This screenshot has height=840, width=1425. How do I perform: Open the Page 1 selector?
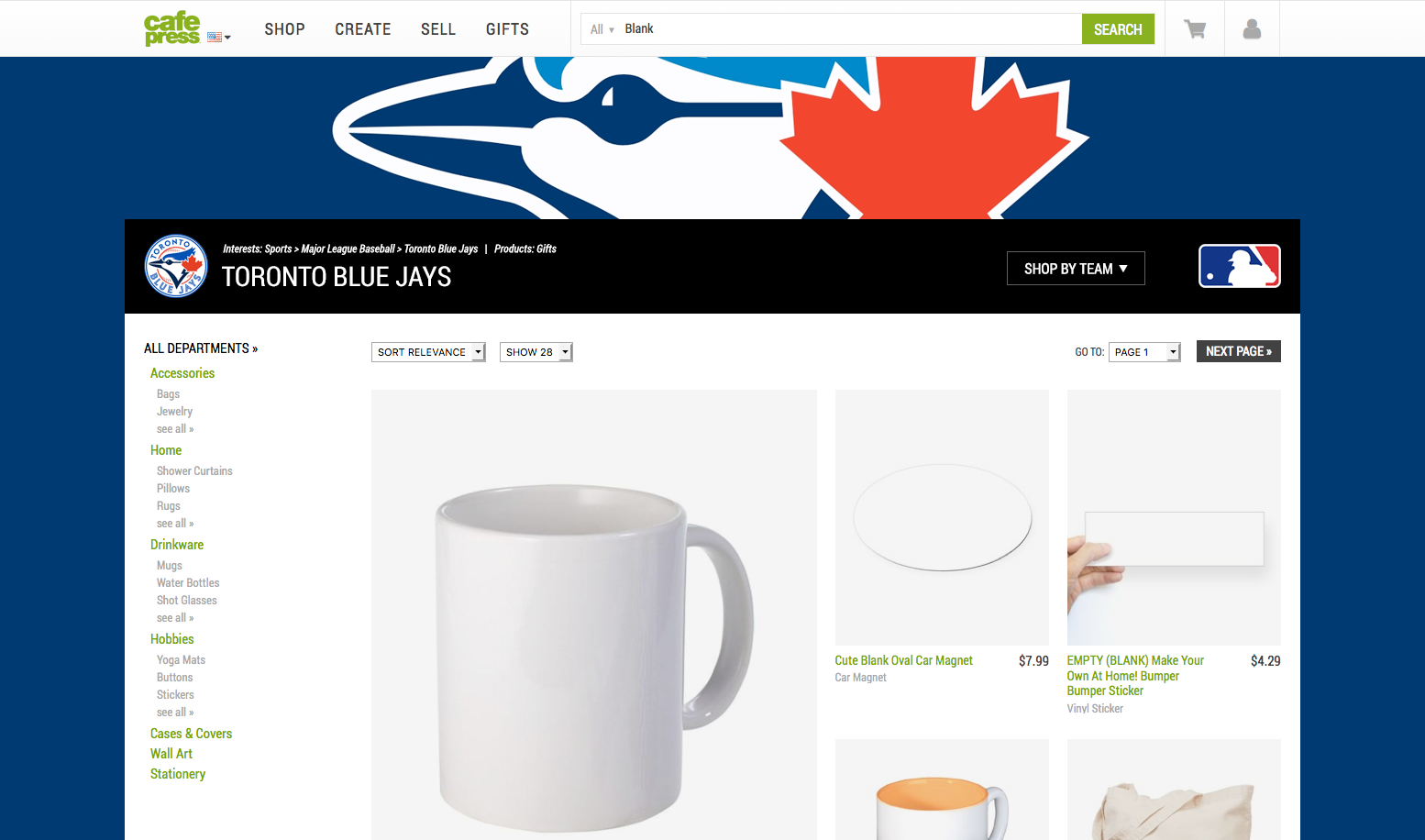point(1144,352)
